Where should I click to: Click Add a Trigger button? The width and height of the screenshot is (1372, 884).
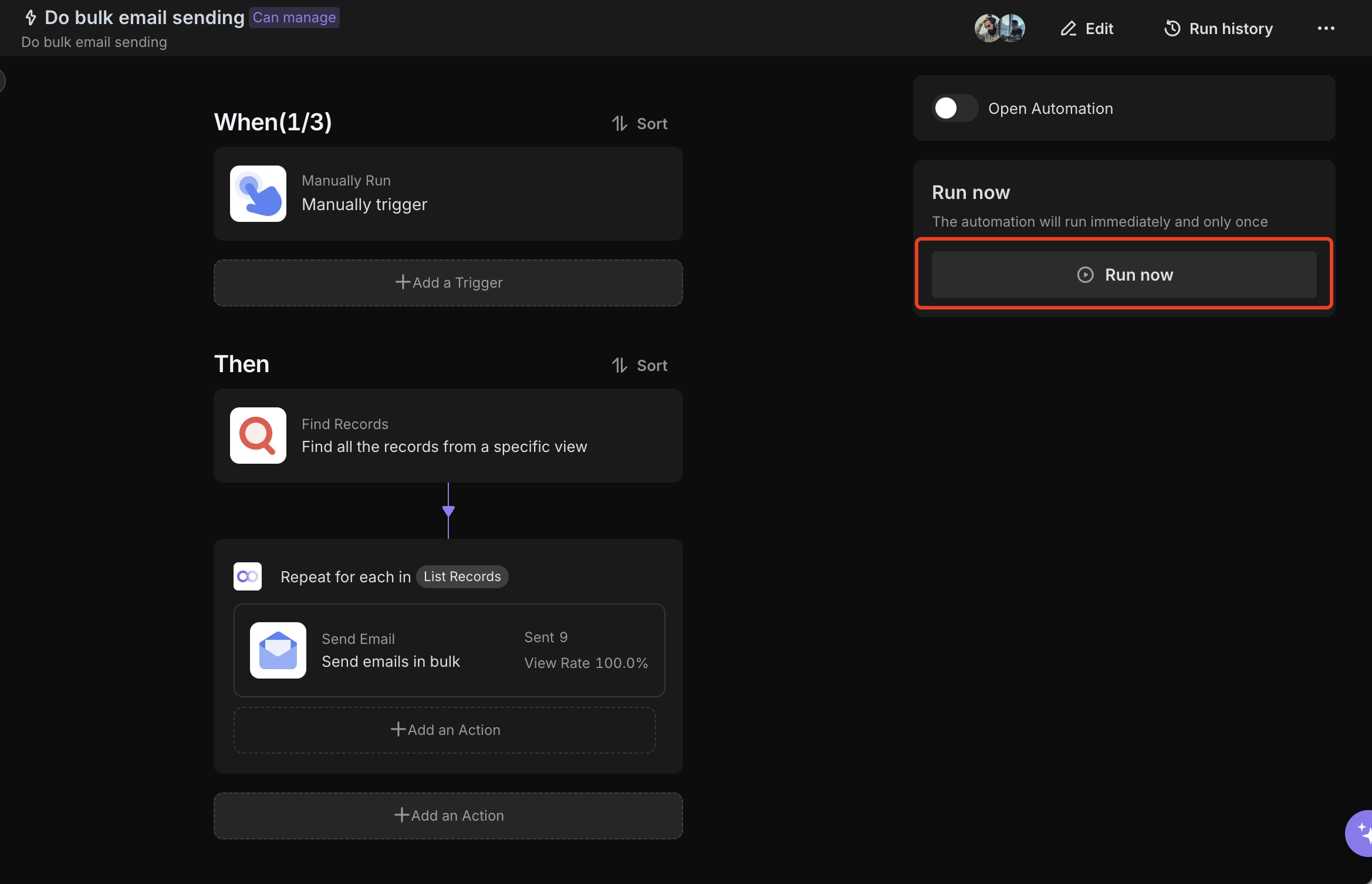click(x=448, y=282)
